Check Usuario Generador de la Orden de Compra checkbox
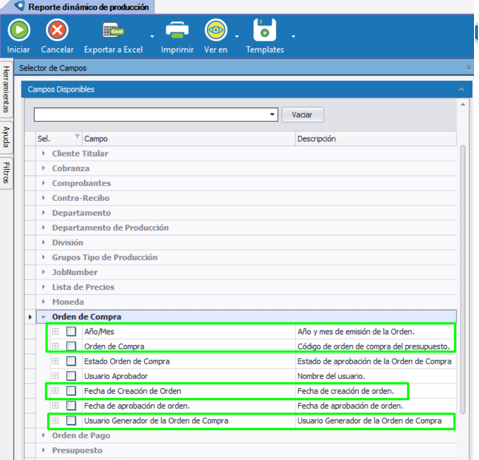479x460 pixels. [x=71, y=420]
